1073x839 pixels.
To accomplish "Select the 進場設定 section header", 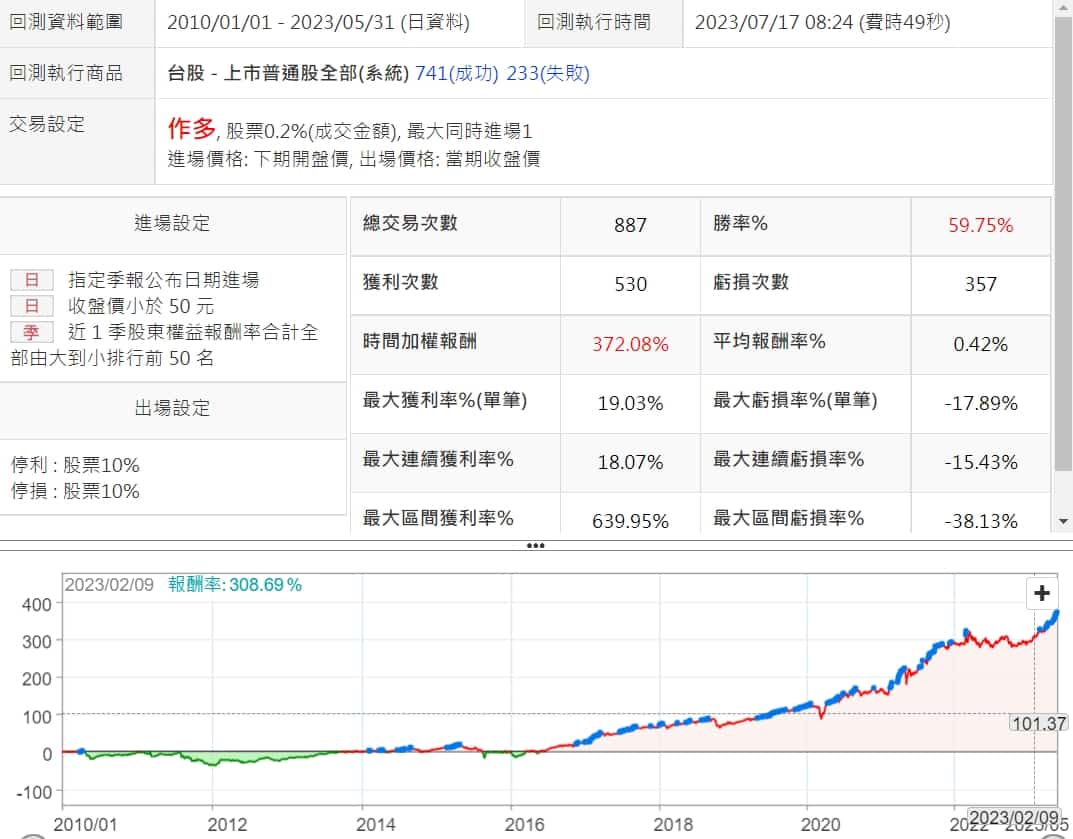I will tap(173, 223).
